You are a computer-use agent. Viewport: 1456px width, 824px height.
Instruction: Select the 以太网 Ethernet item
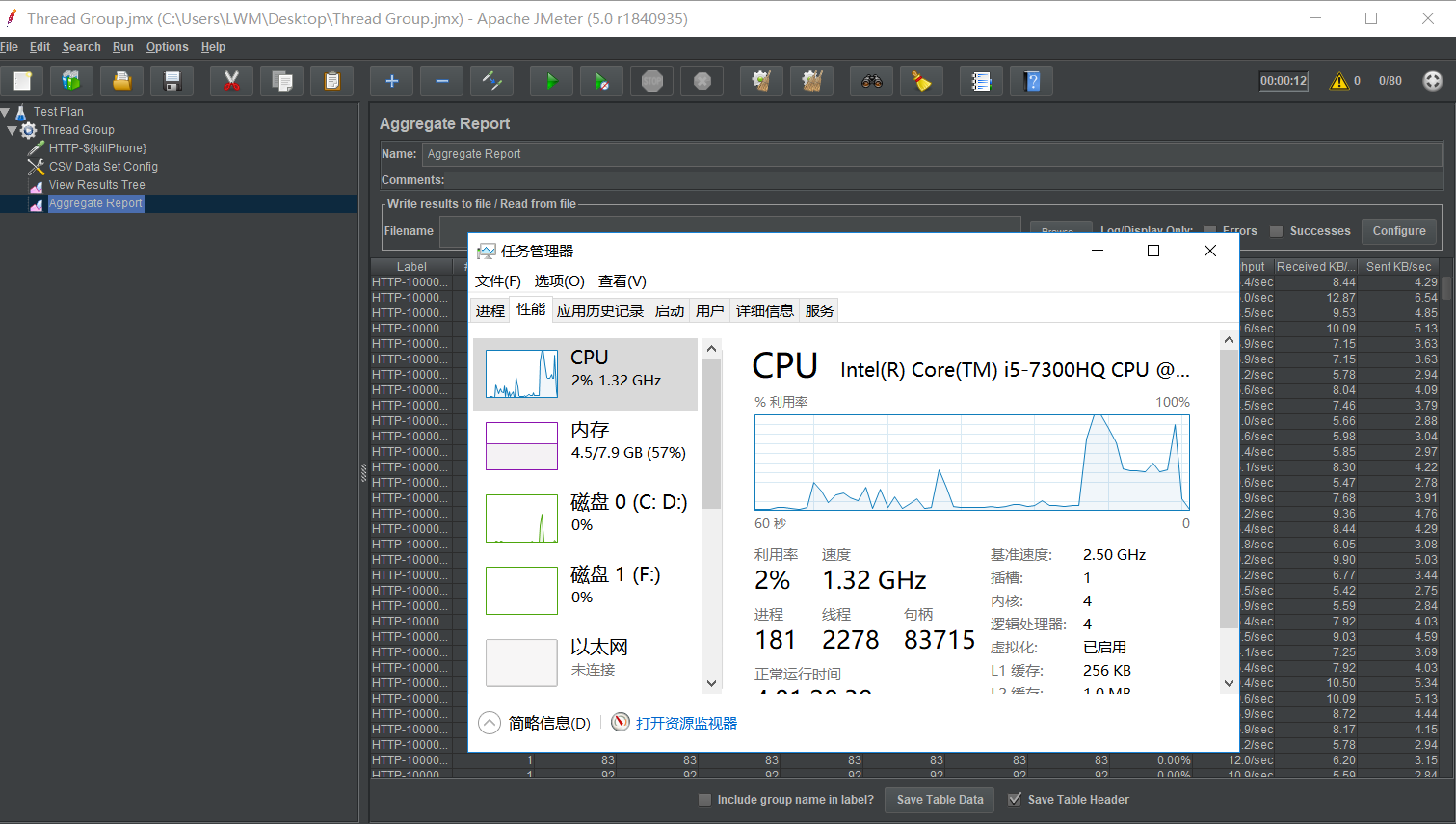[586, 663]
